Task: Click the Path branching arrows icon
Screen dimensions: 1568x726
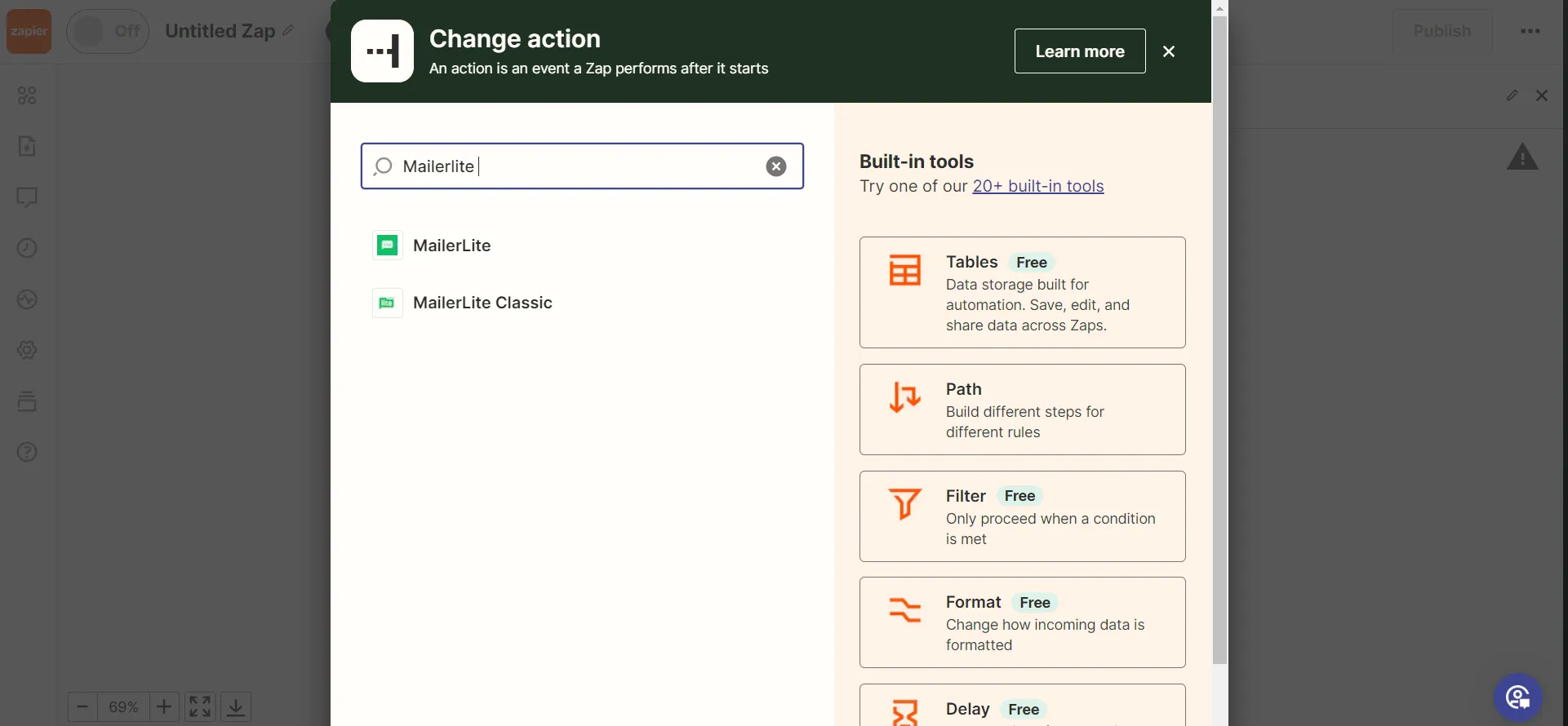Action: pyautogui.click(x=905, y=397)
